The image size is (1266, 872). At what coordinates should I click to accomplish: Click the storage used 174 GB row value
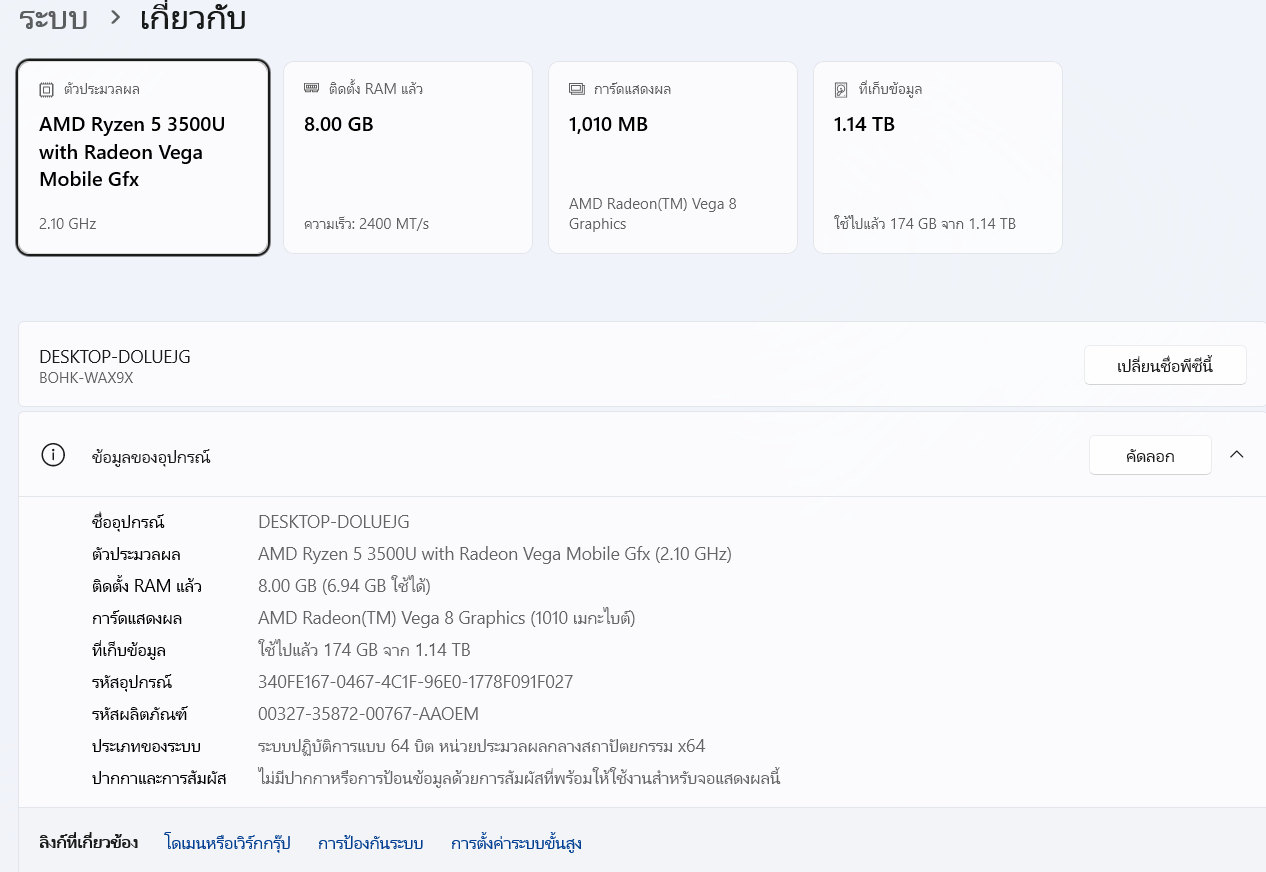[x=364, y=650]
